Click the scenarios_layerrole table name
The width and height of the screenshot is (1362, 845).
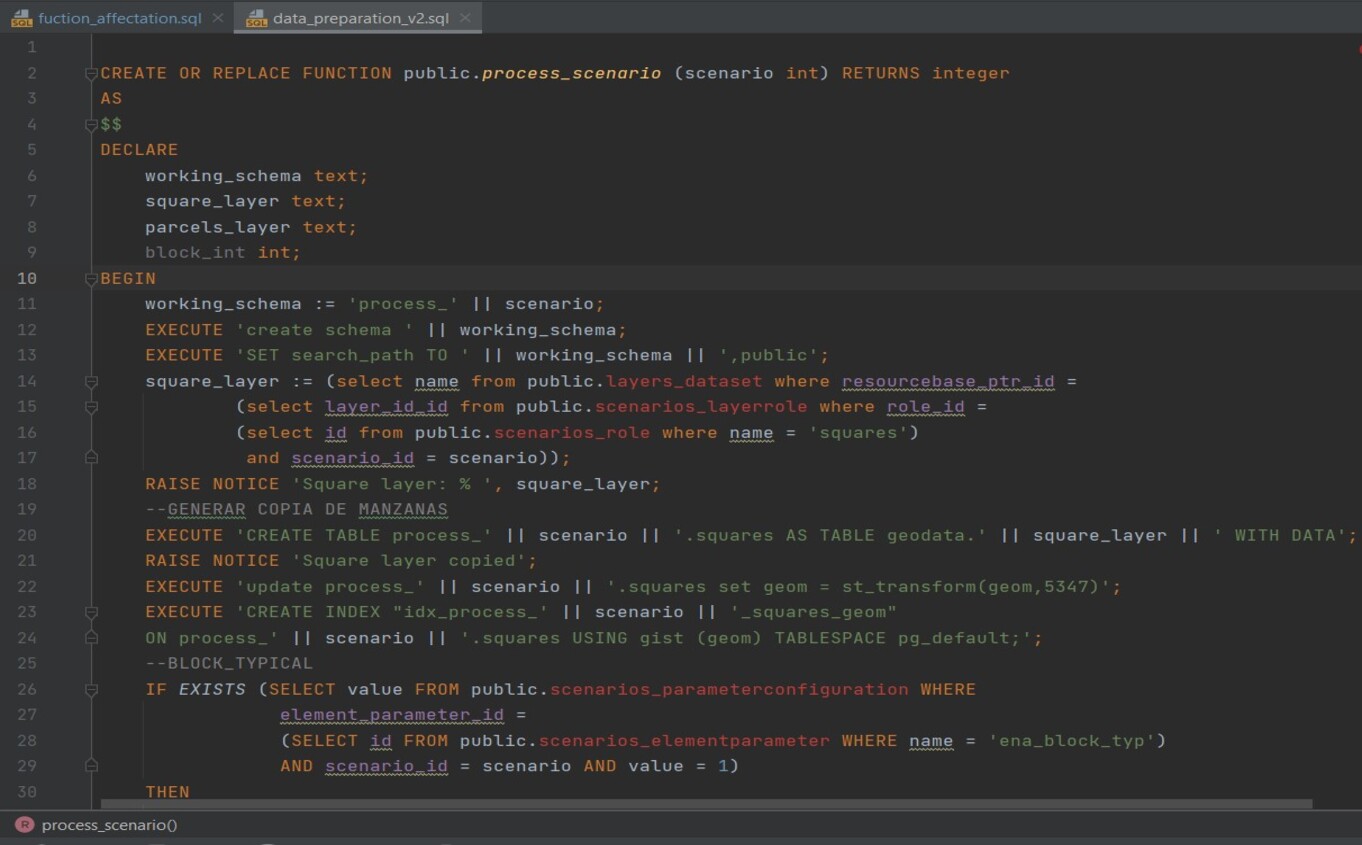click(x=701, y=407)
